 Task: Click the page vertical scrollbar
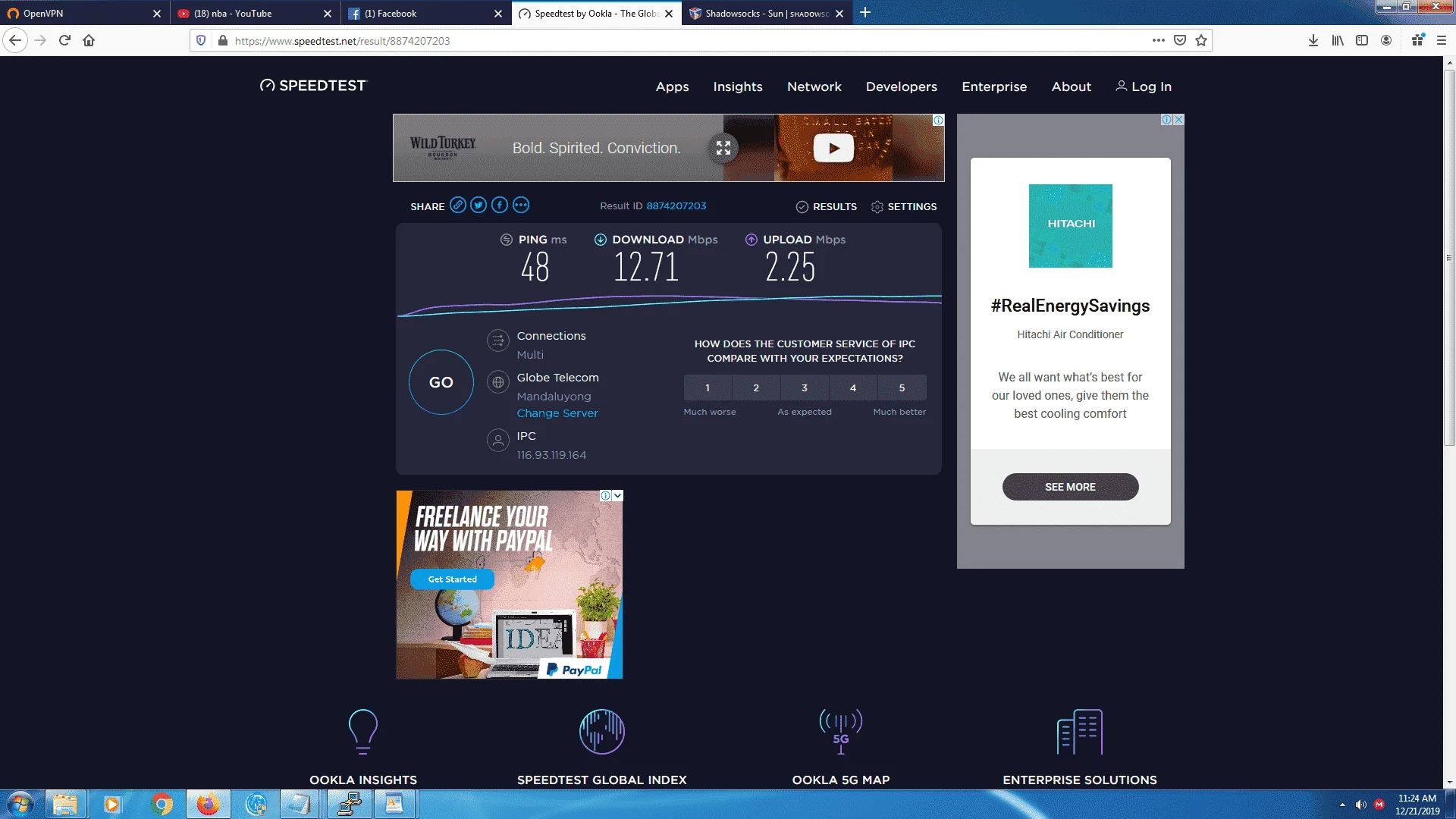point(1449,258)
